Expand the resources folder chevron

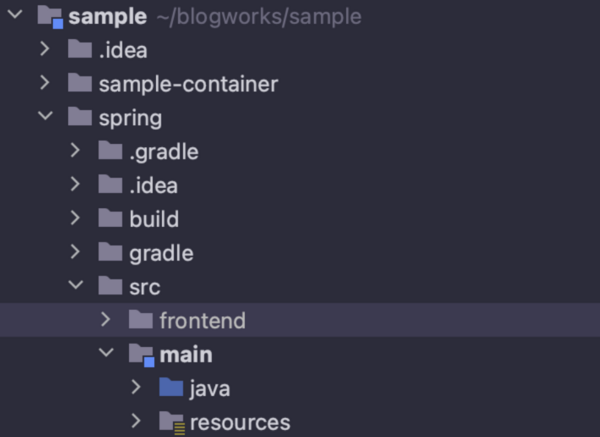pos(135,421)
